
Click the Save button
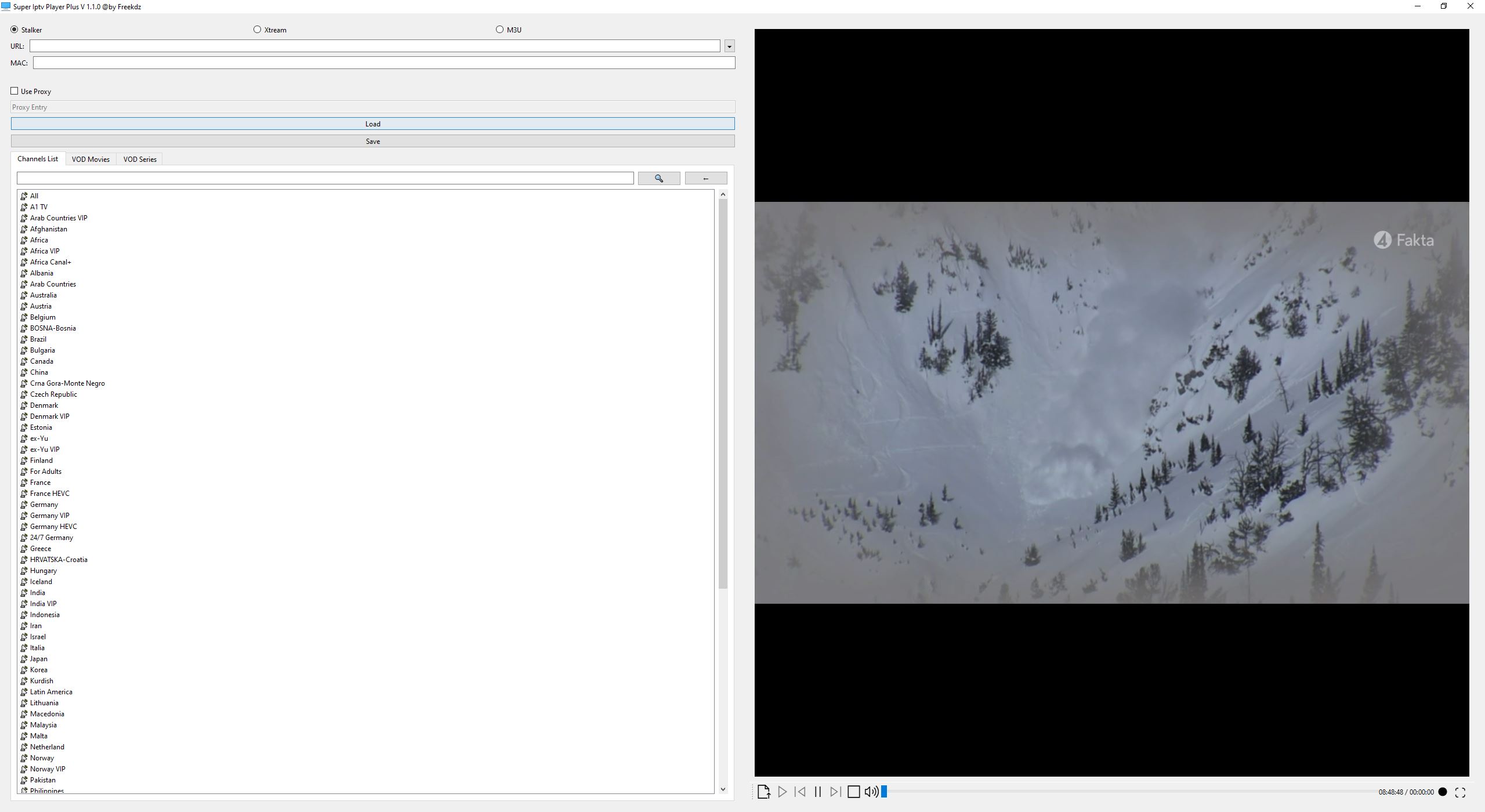(373, 141)
